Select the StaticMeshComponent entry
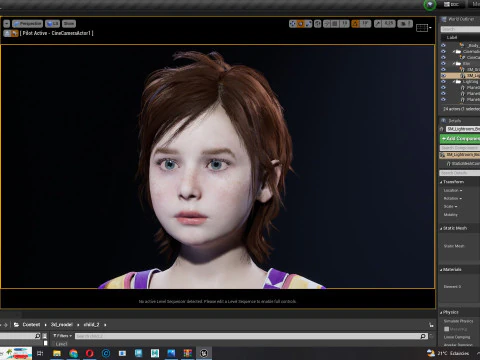This screenshot has width=480, height=360. pos(463,164)
